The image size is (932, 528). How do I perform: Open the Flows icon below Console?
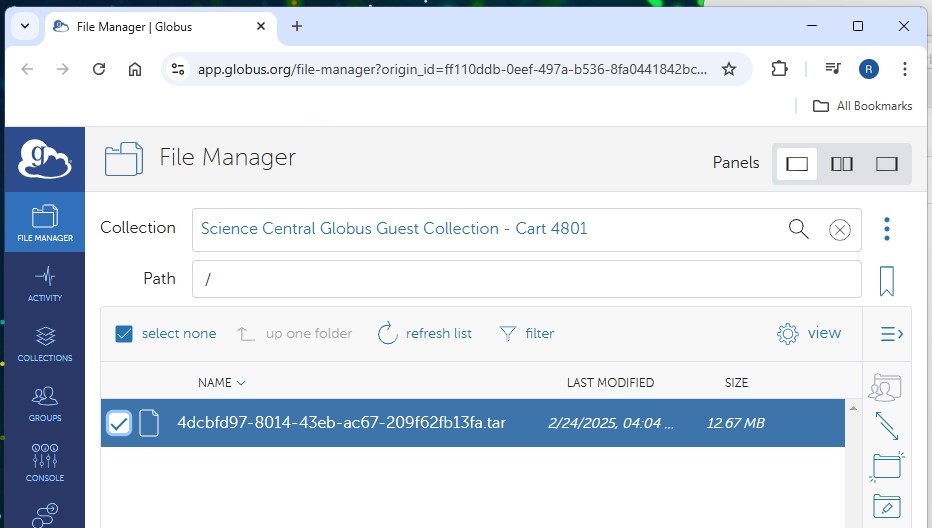(45, 515)
